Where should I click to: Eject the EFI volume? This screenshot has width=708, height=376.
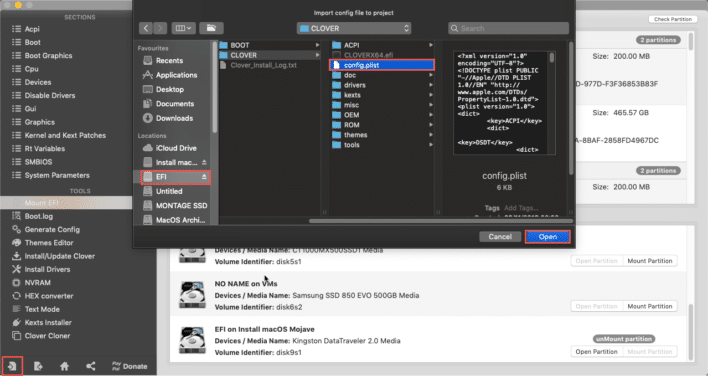tap(204, 177)
